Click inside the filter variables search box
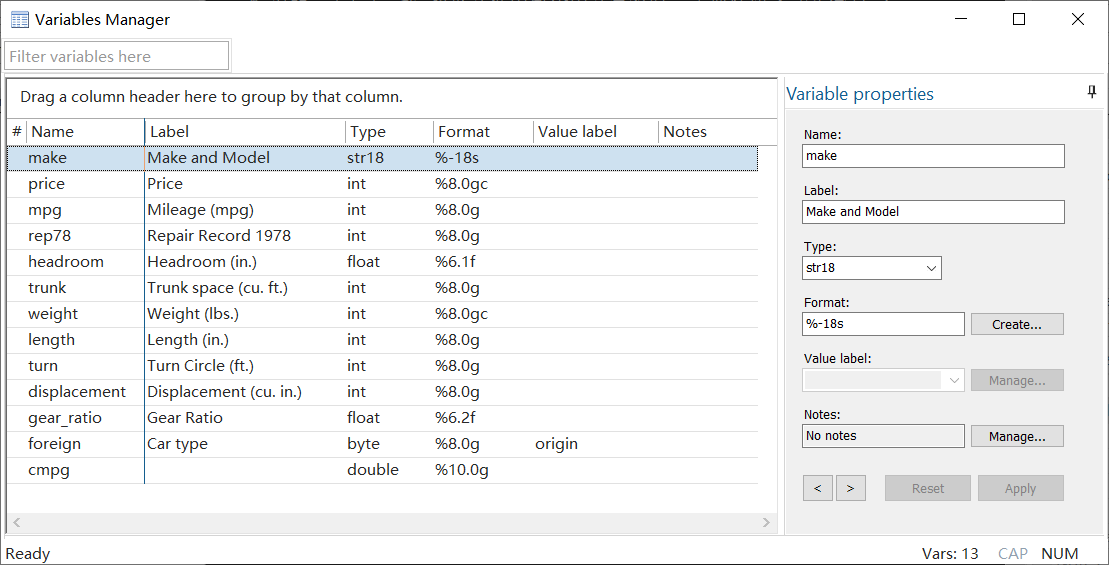Viewport: 1109px width, 565px height. 117,56
